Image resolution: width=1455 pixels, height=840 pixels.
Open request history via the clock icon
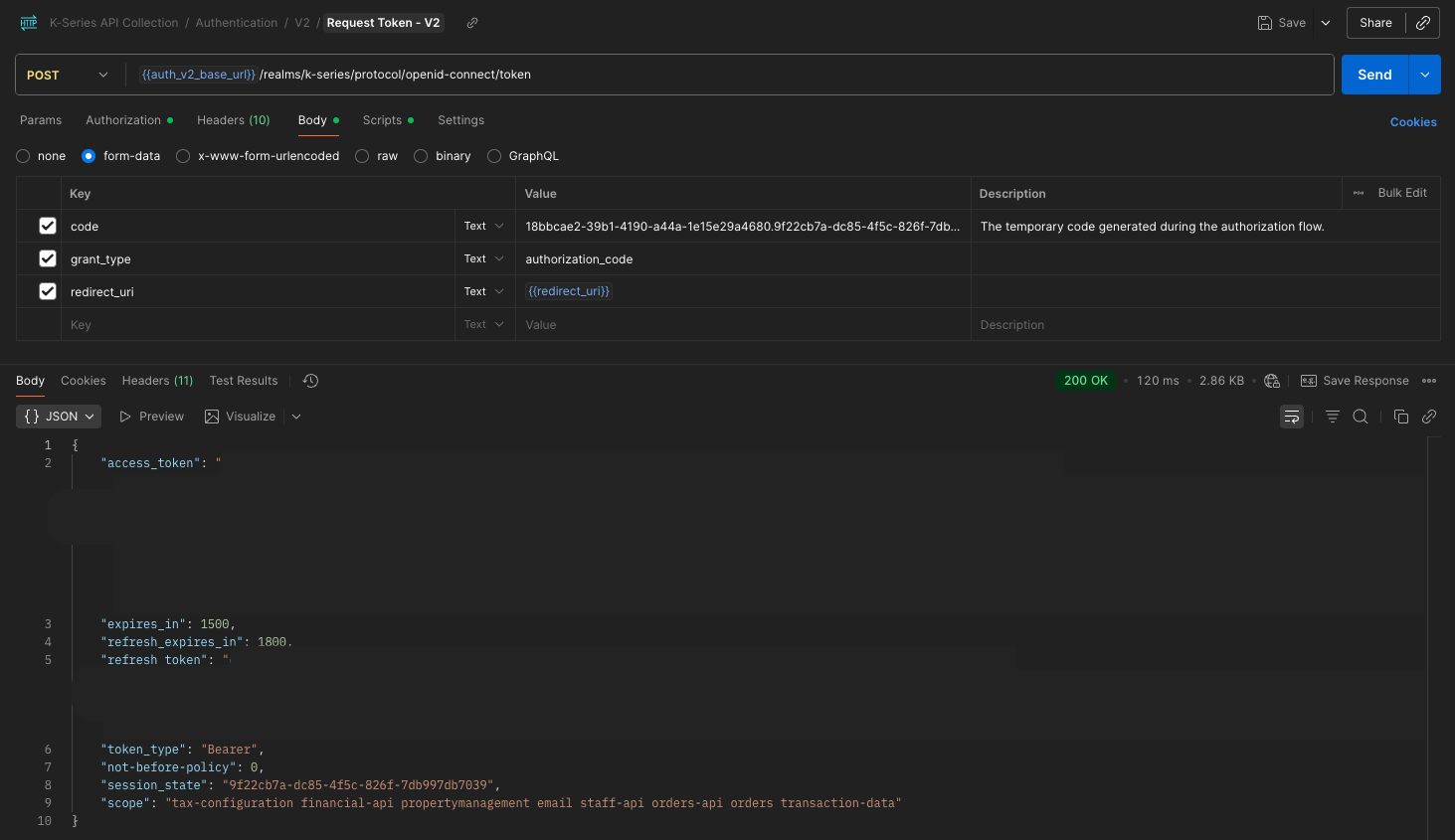pos(309,380)
